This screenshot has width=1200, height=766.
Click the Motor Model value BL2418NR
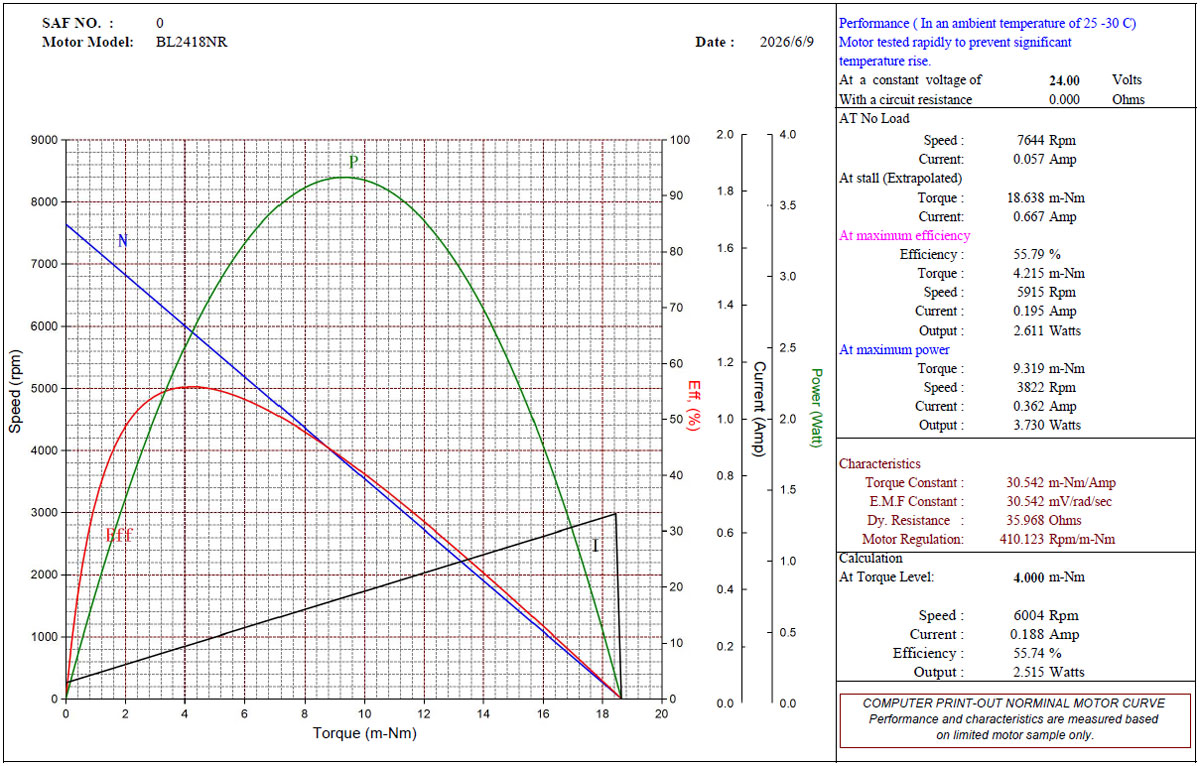coord(192,42)
